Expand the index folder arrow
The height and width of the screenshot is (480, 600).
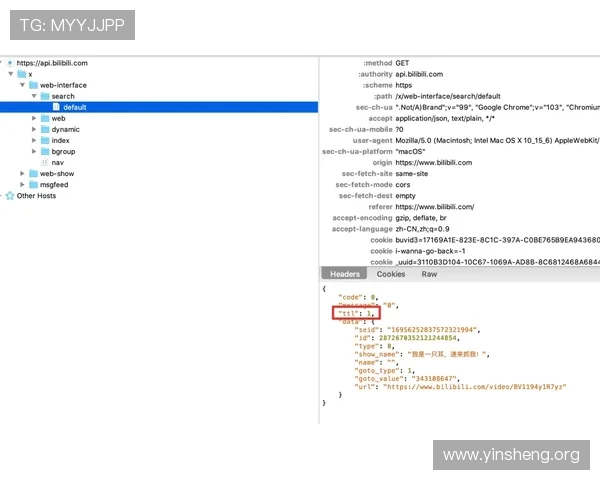(34, 140)
